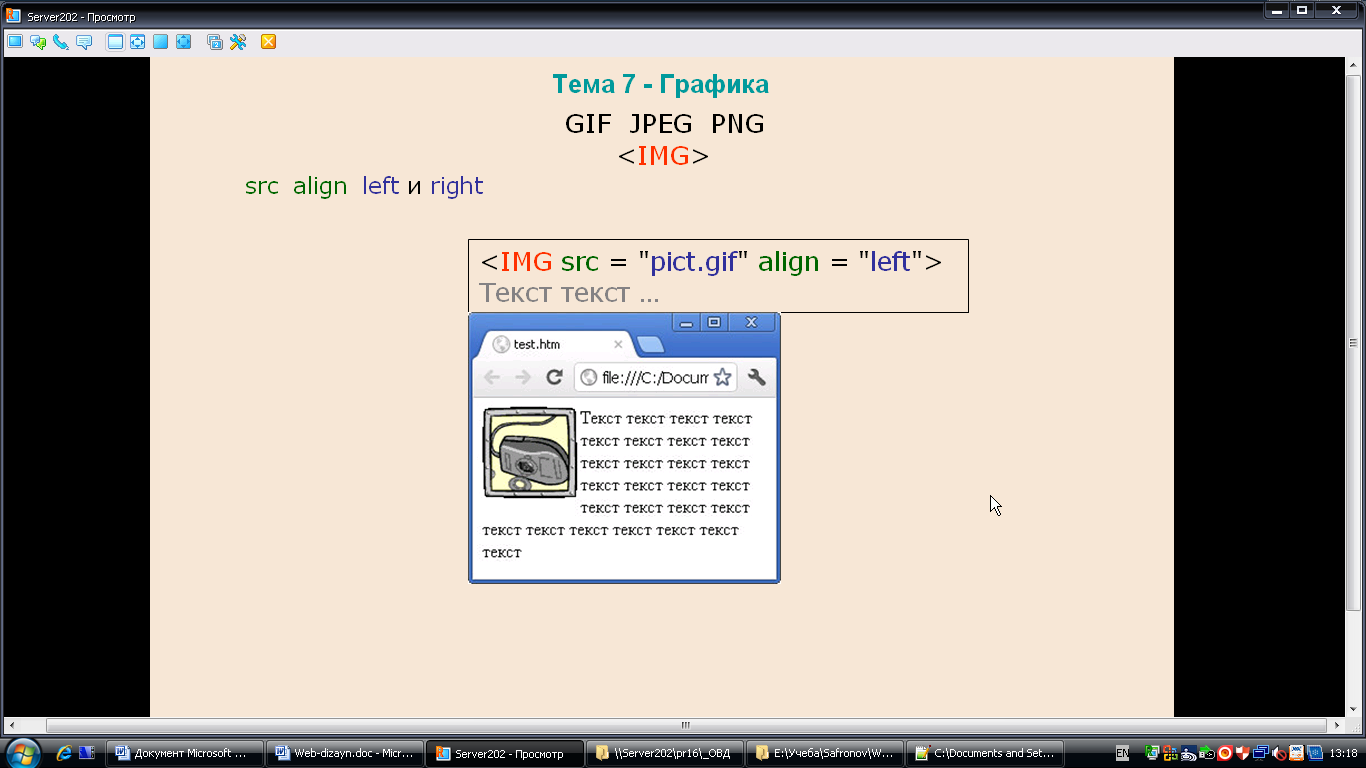This screenshot has width=1366, height=768.
Task: Click the gray 'Текст текст ...' line
Action: [569, 293]
